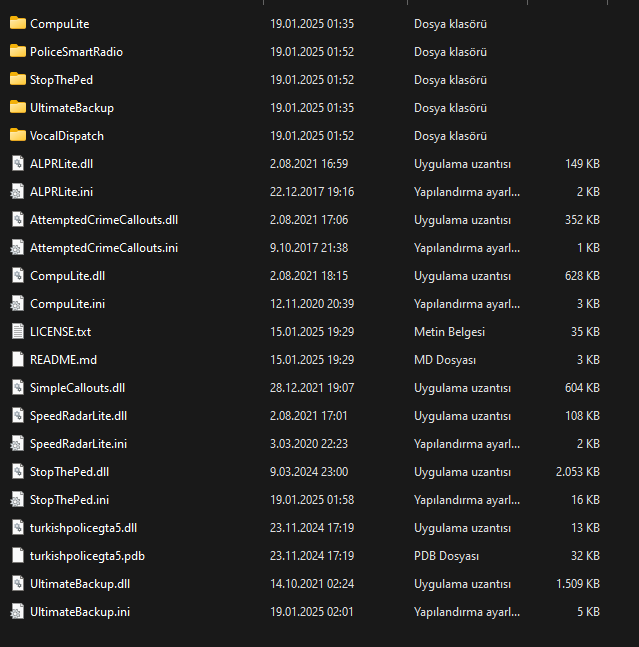
Task: Click the StopThePed.dll file icon
Action: (18, 472)
